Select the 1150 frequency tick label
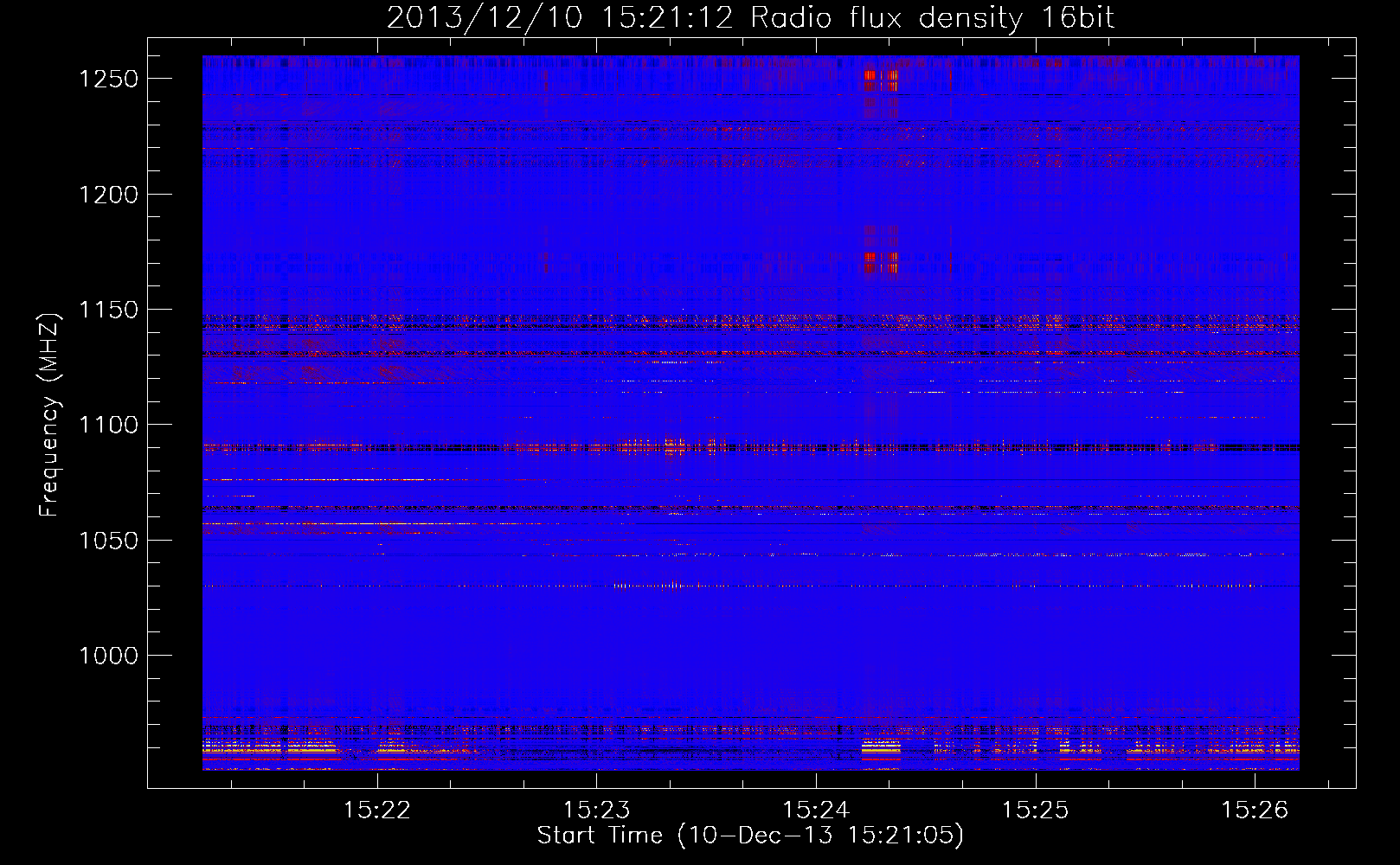1400x865 pixels. [x=108, y=310]
